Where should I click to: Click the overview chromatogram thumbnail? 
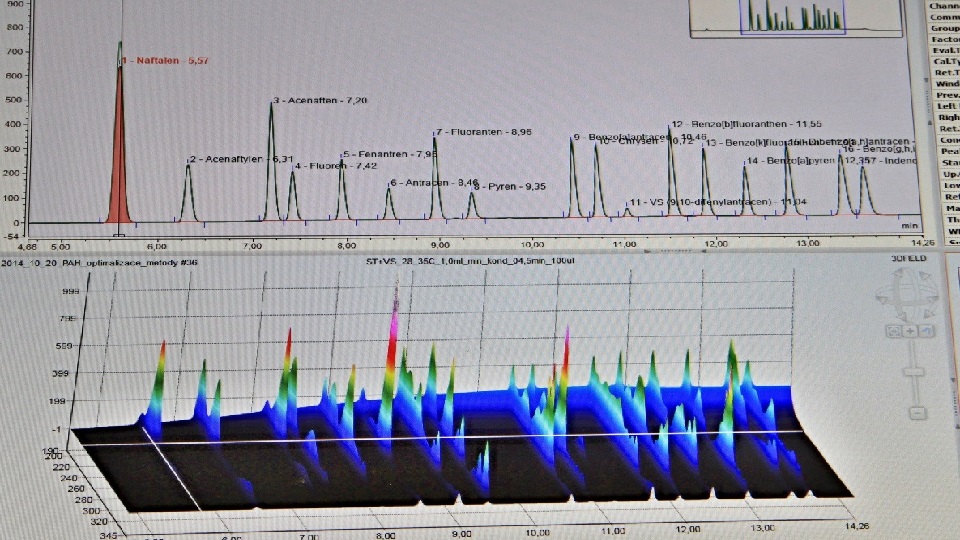tap(792, 17)
